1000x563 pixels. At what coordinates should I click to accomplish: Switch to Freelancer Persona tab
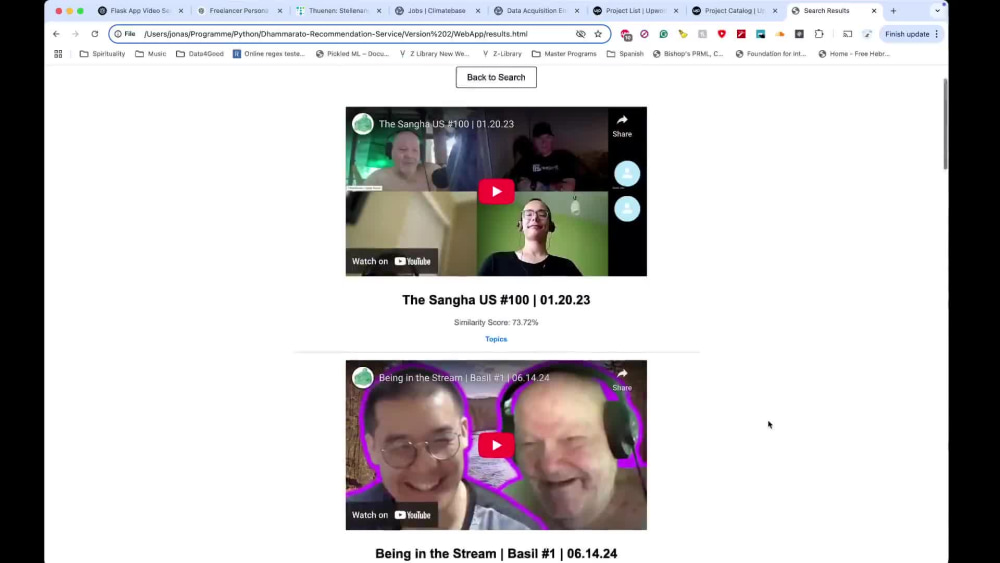(240, 11)
